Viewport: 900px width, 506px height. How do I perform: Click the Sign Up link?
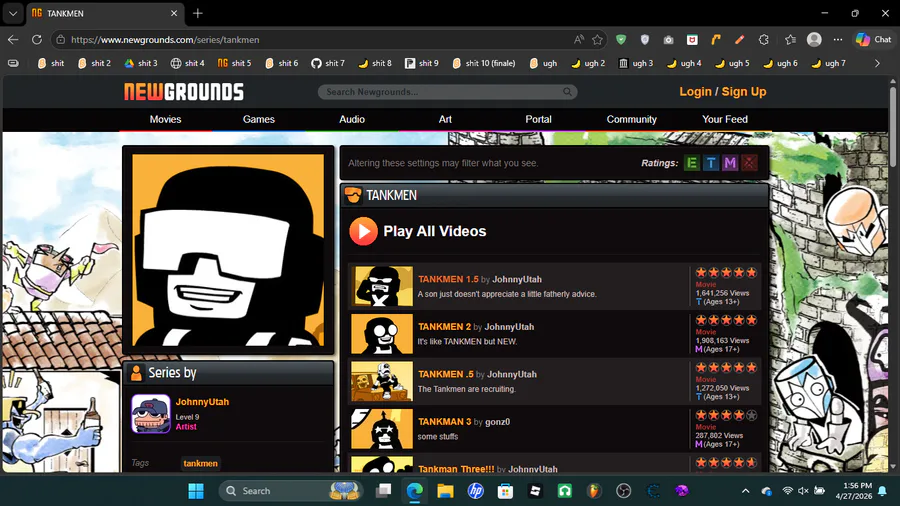(744, 92)
